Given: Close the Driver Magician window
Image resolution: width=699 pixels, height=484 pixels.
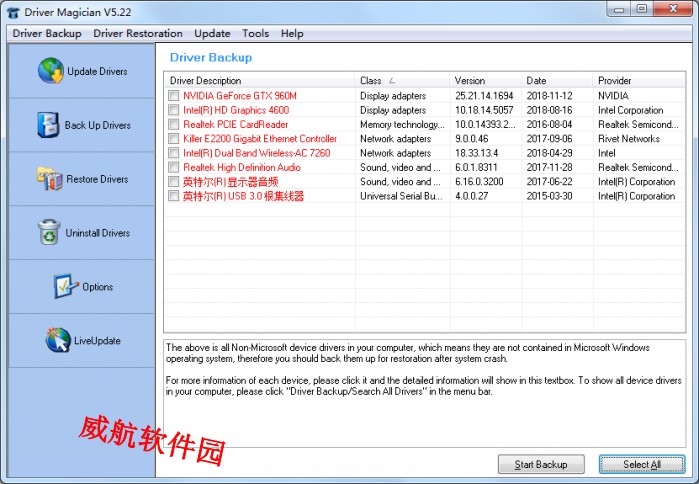Looking at the screenshot, I should click(674, 9).
